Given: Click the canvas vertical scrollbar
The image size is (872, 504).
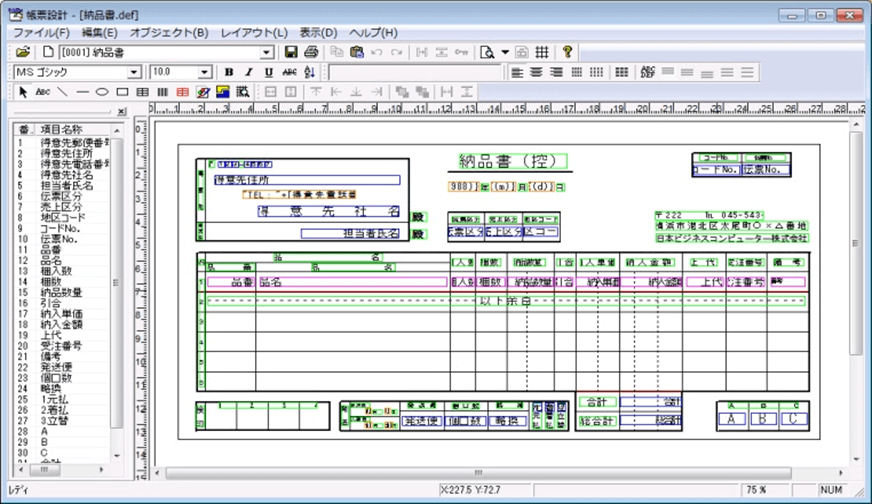Looking at the screenshot, I should [855, 243].
